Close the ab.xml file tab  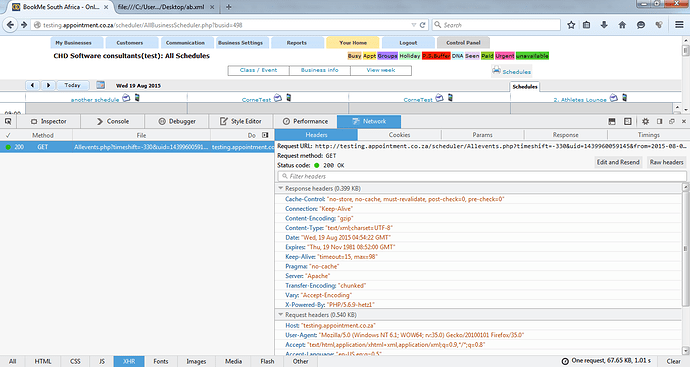pos(212,7)
